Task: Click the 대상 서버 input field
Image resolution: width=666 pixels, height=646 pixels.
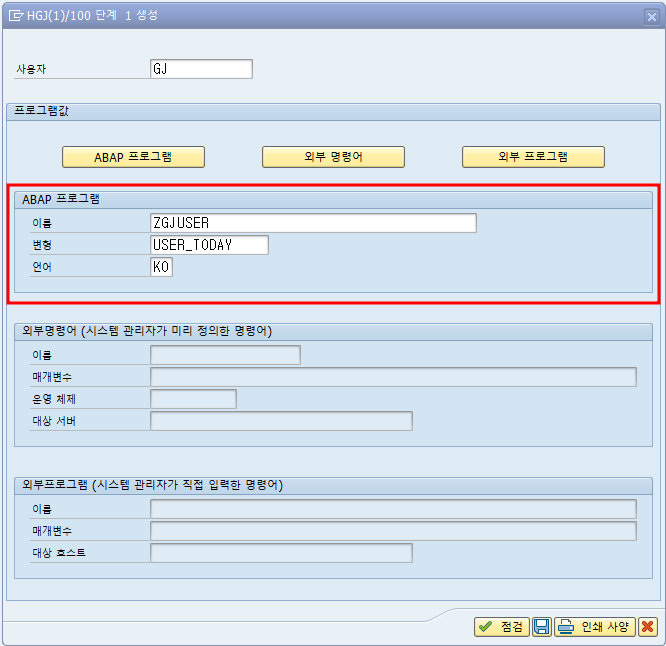Action: [281, 421]
